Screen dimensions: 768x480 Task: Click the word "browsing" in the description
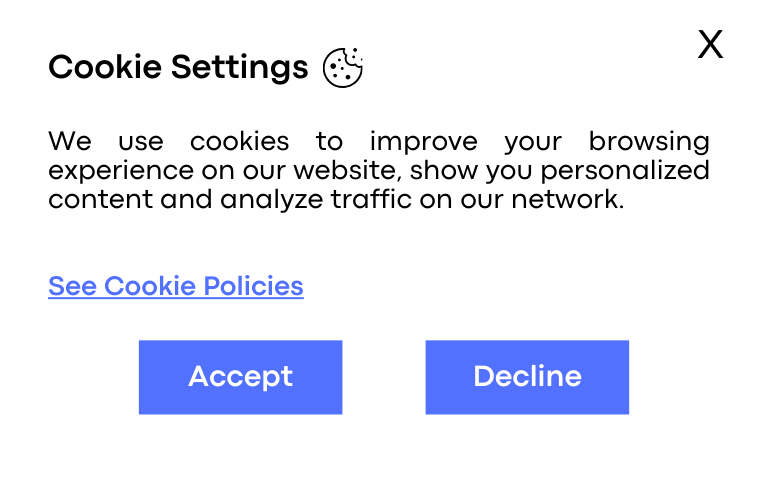[x=649, y=141]
